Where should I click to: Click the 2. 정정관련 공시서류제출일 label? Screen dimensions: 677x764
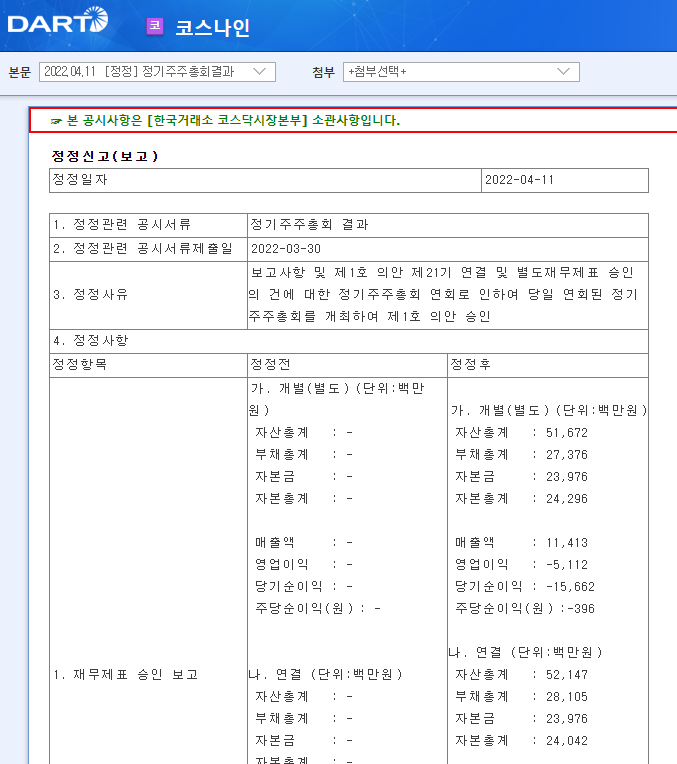pyautogui.click(x=143, y=248)
